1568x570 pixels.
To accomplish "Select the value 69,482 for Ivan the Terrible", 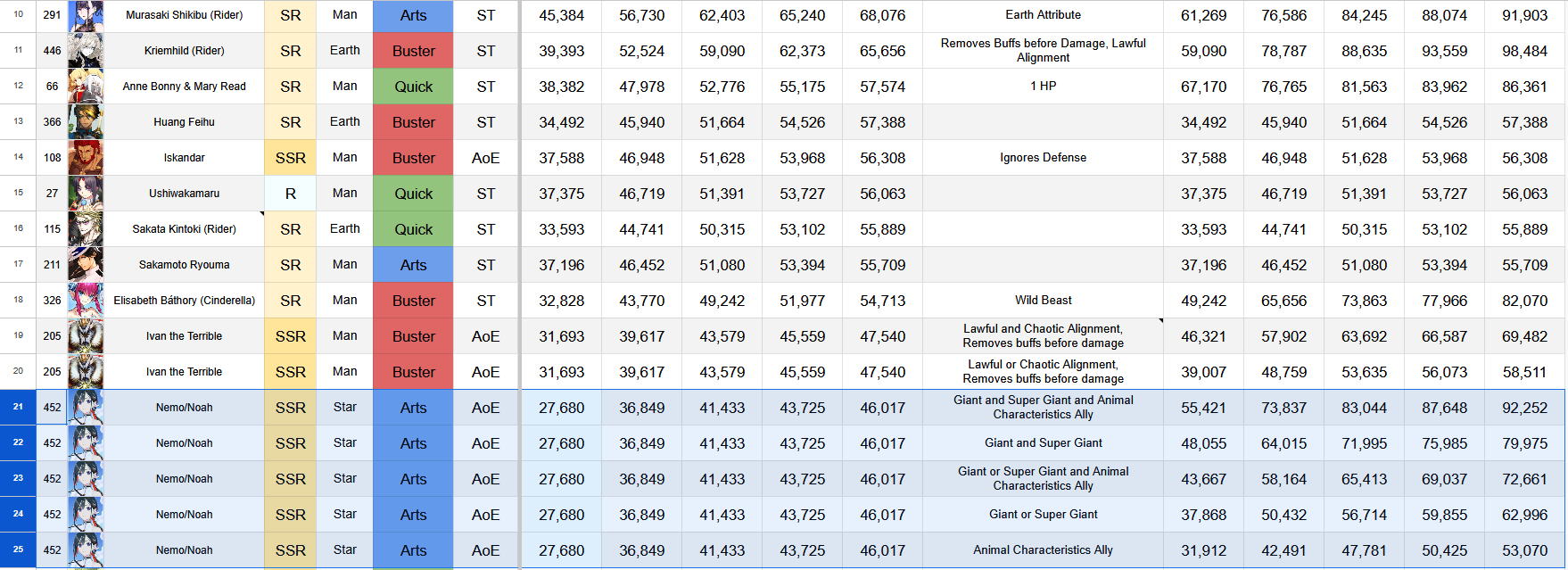I will pos(1525,336).
